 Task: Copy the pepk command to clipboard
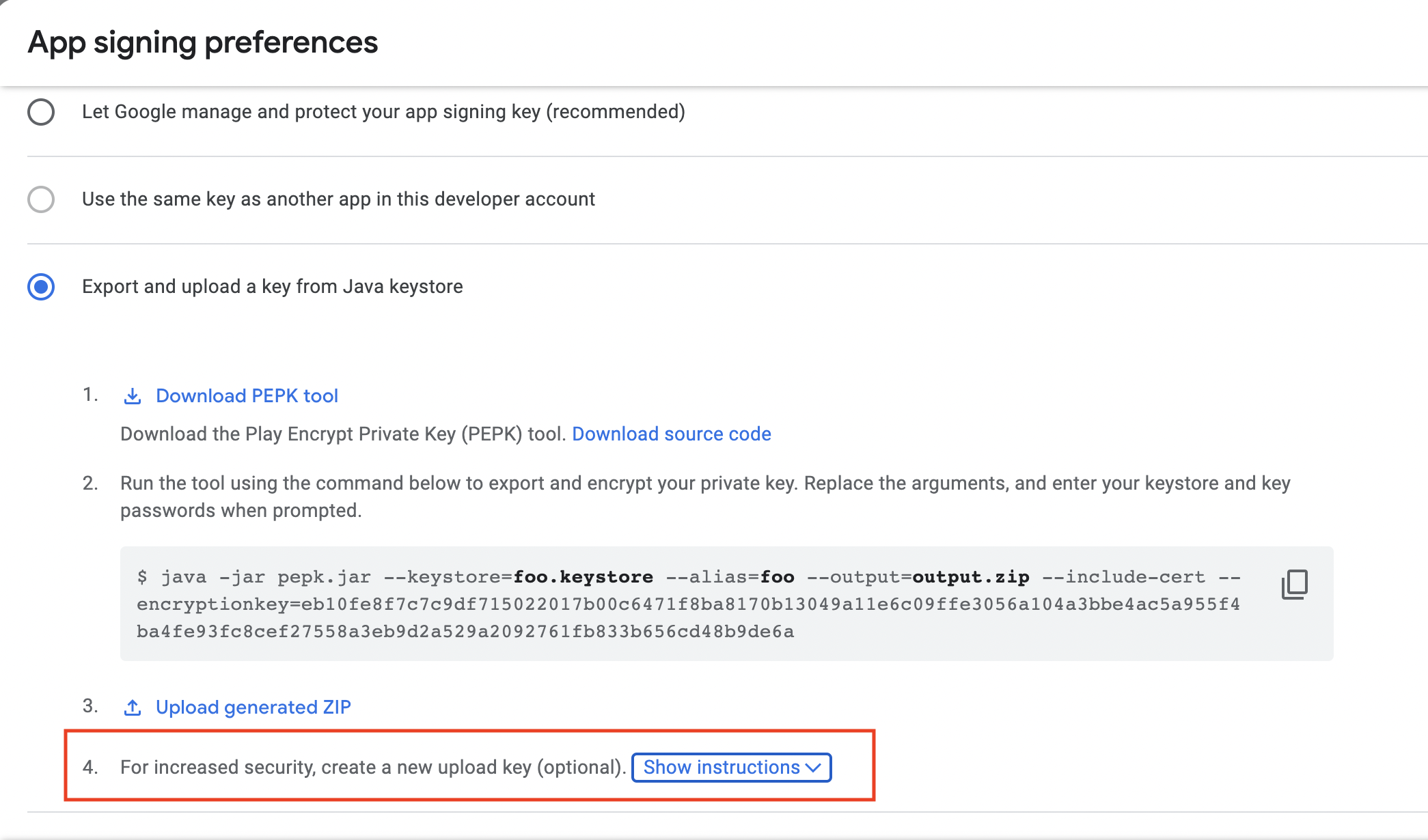point(1294,585)
